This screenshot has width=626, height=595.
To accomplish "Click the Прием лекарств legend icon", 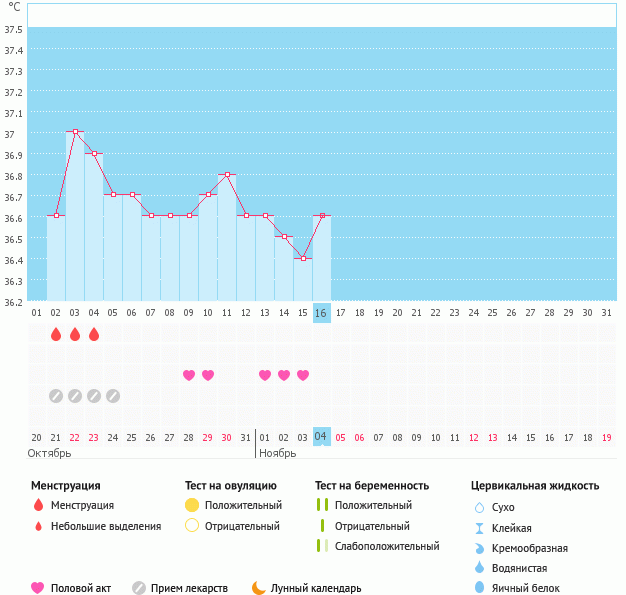I will 140,588.
